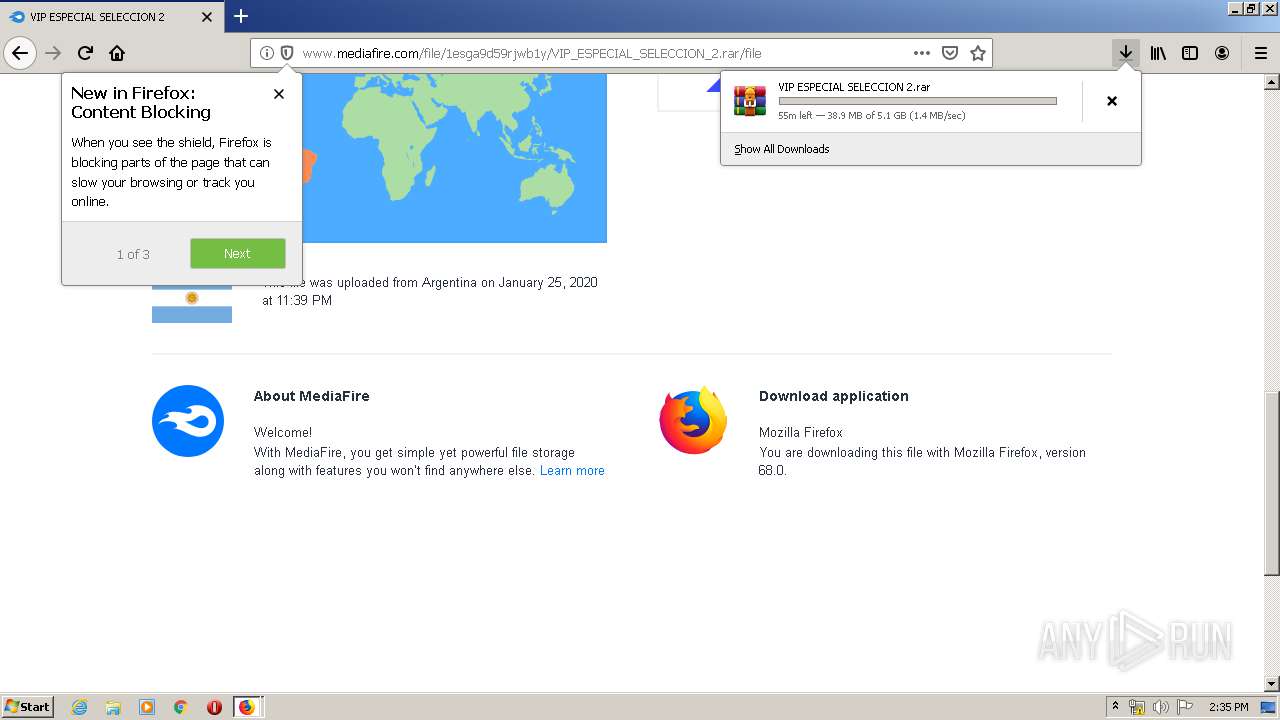Dismiss the Content Blocking tip popup
The image size is (1280, 720).
click(279, 94)
